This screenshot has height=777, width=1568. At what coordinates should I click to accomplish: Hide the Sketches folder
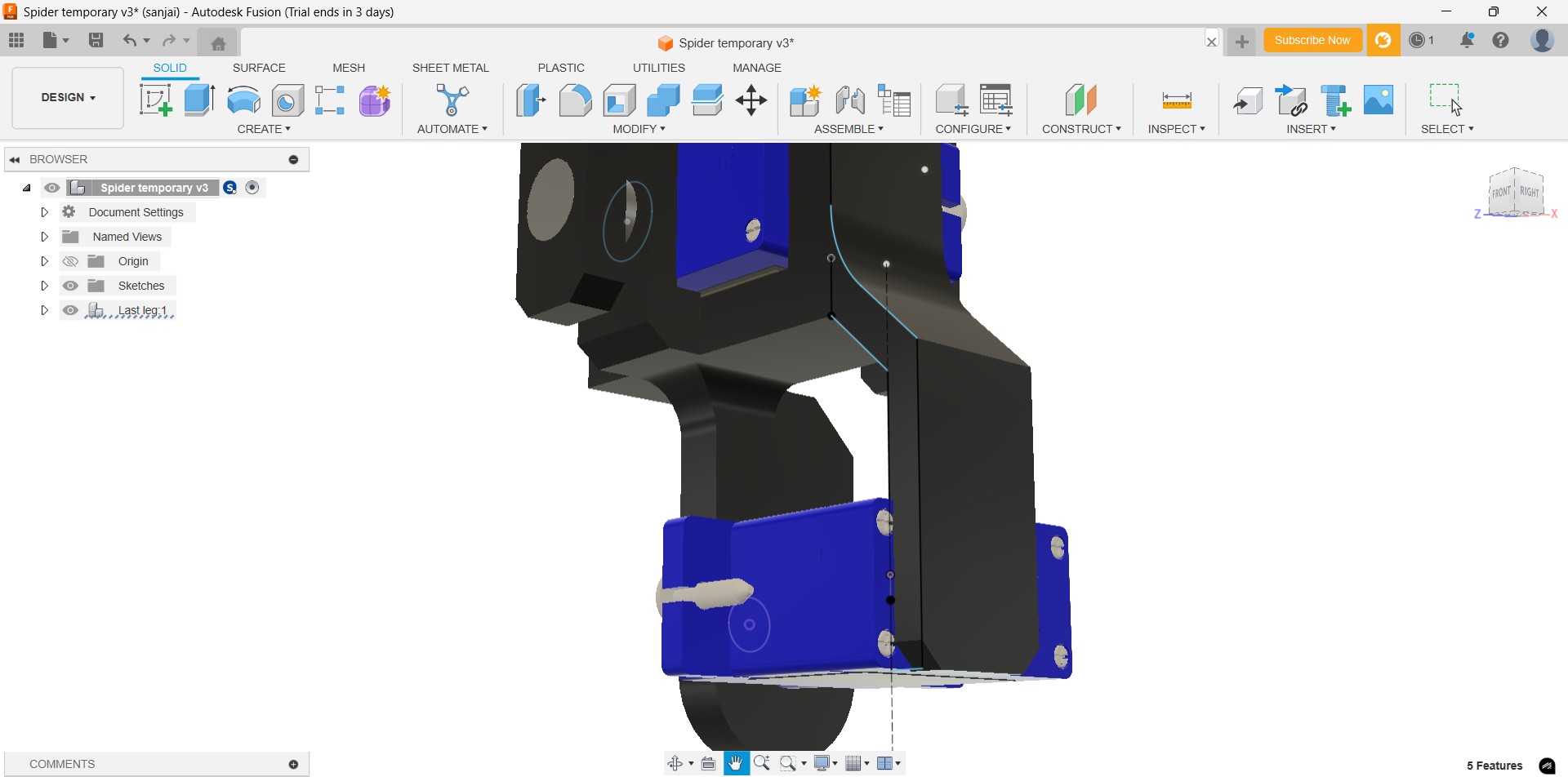click(x=71, y=286)
